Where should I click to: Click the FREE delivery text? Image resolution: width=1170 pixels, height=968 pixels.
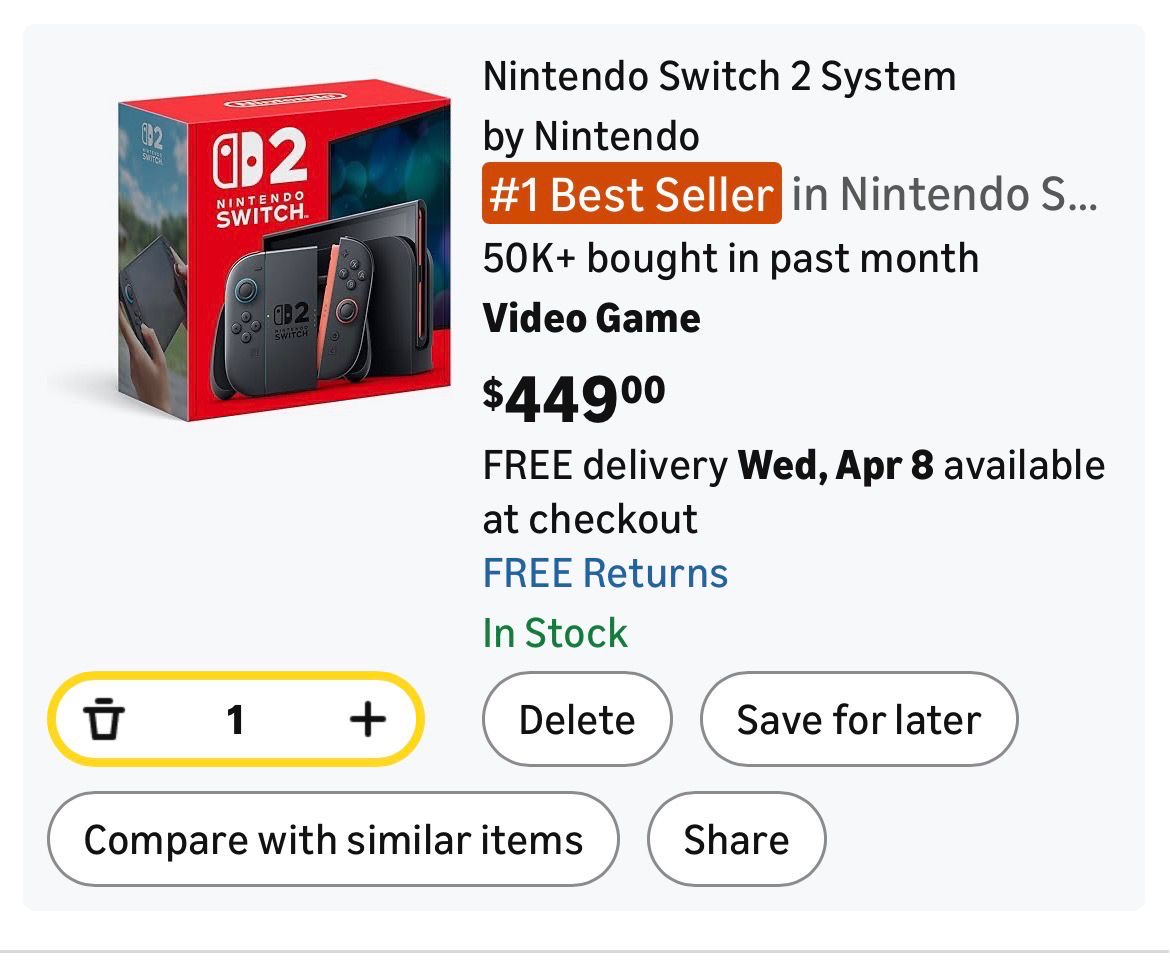point(606,466)
